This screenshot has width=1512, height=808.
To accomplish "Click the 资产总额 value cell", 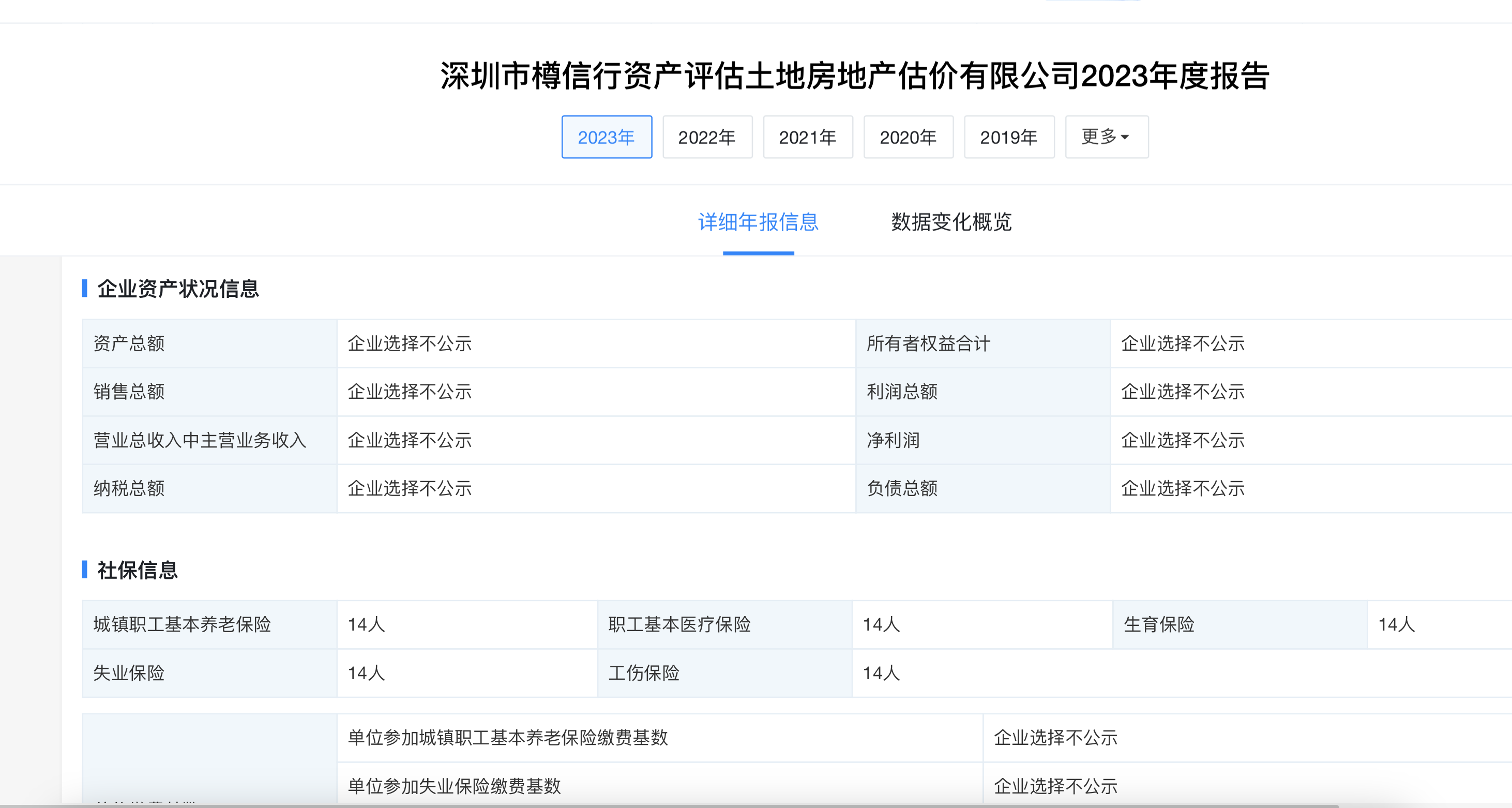I will [x=410, y=343].
